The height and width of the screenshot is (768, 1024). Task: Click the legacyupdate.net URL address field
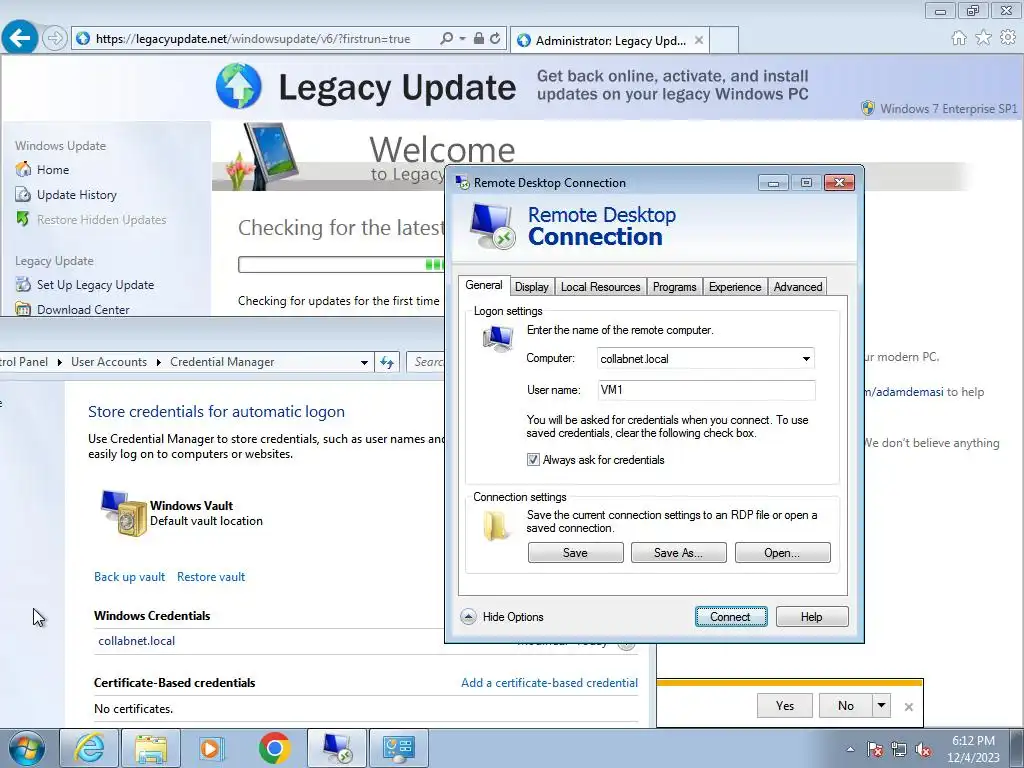tap(253, 39)
